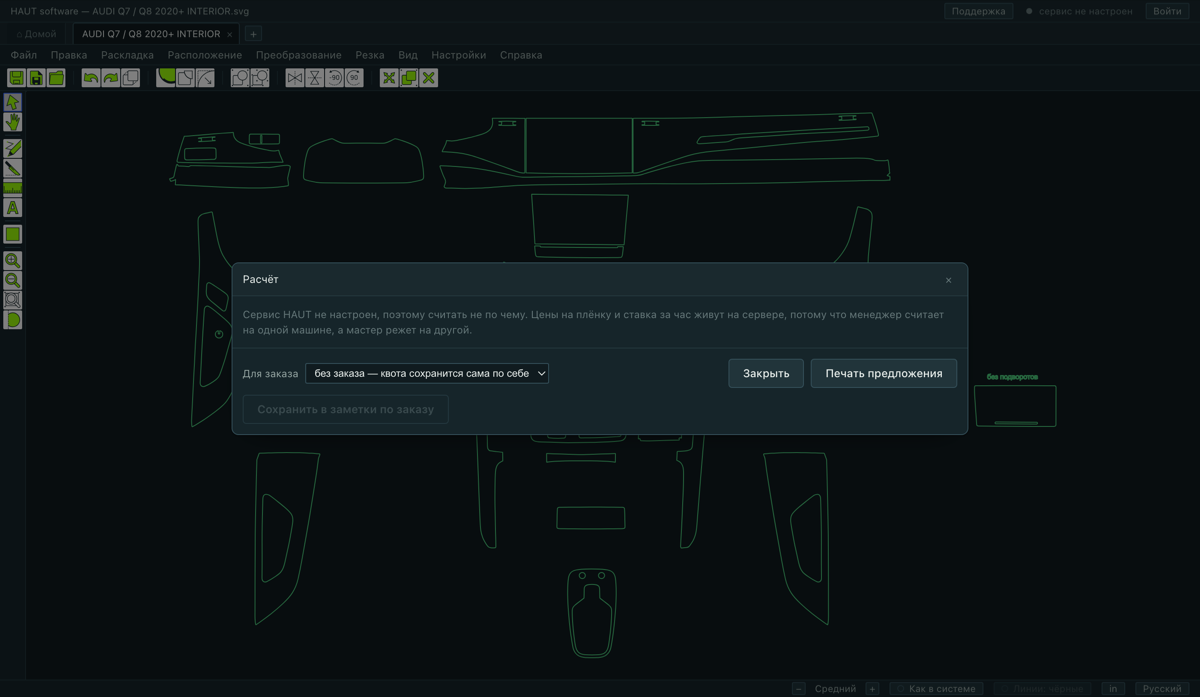Click the 'Печать предложения' button

(x=884, y=373)
